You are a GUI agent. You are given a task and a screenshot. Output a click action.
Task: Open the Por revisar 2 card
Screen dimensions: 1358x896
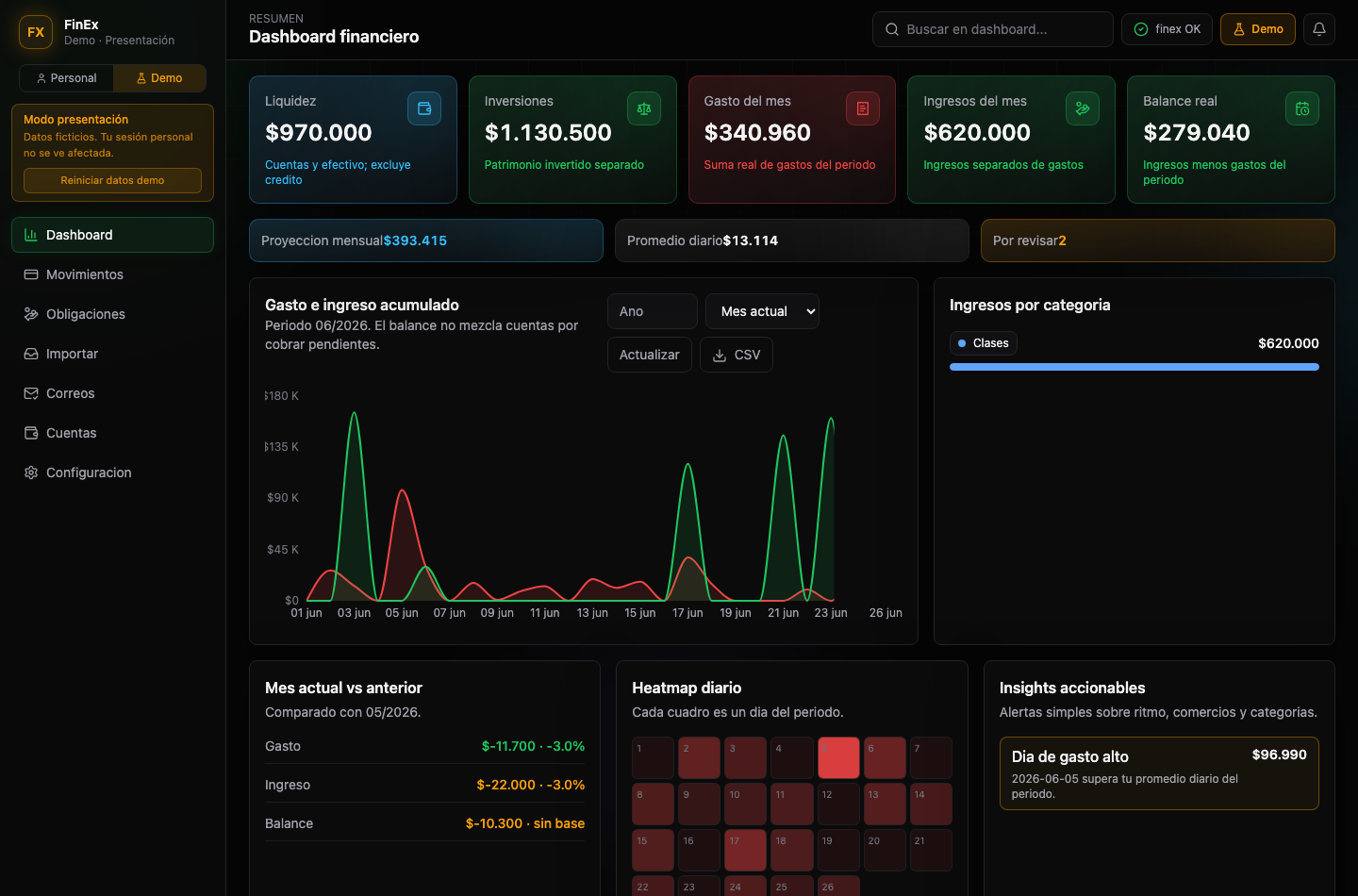tap(1158, 241)
